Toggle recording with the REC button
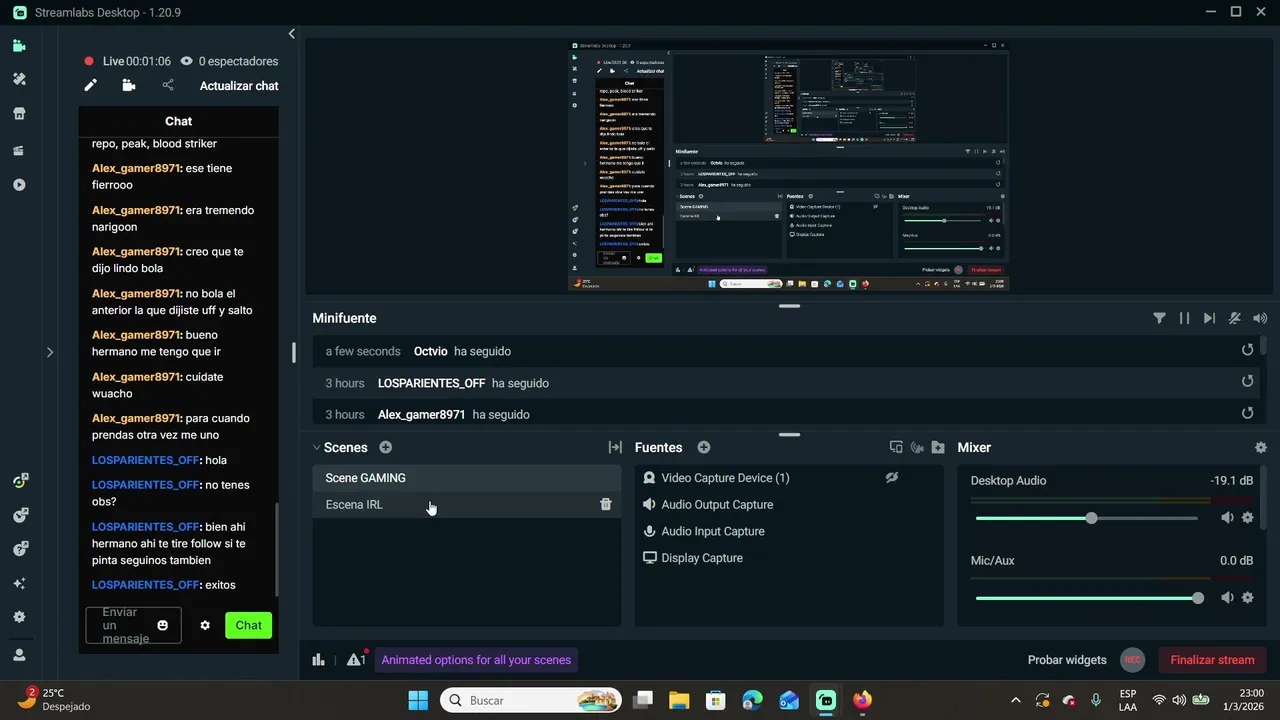Viewport: 1280px width, 720px height. (1132, 660)
